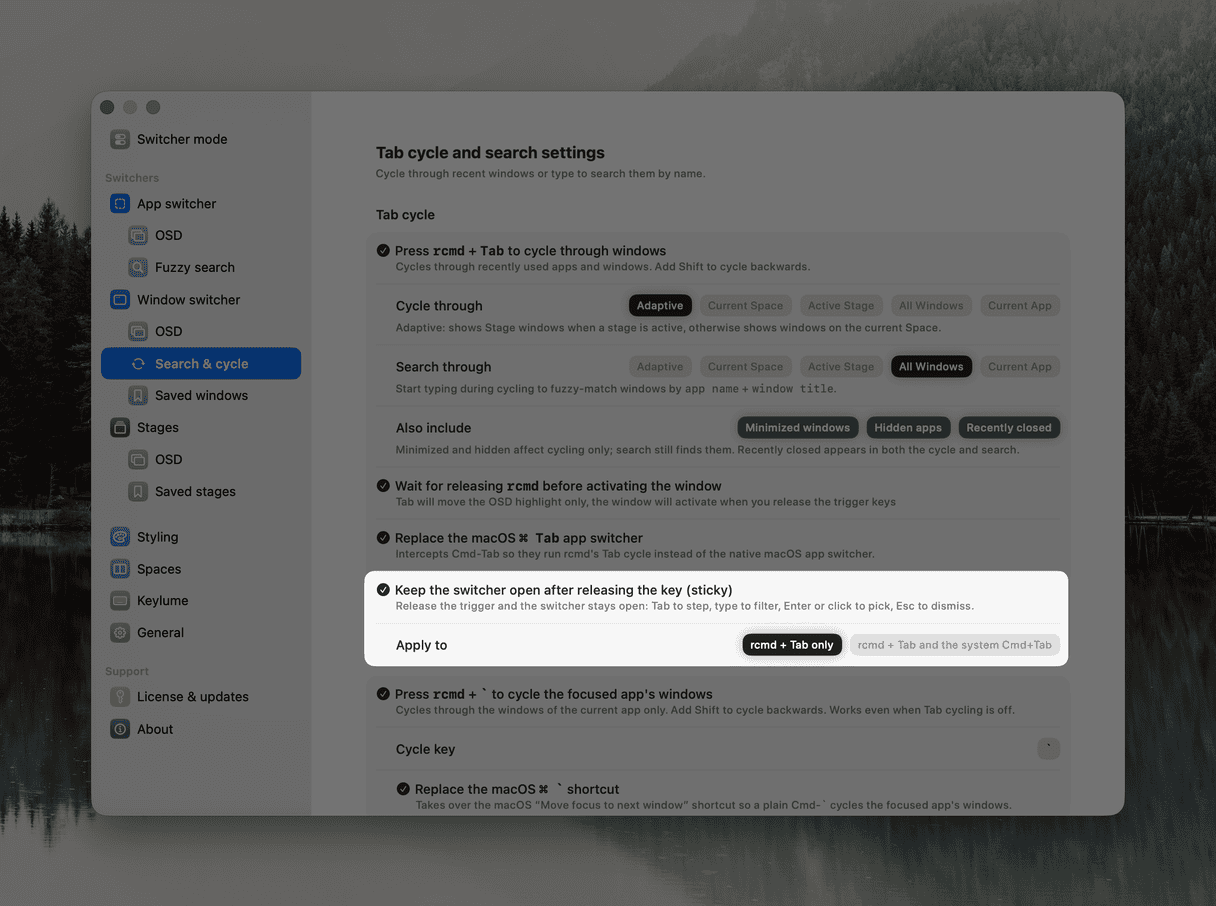Viewport: 1216px width, 906px height.
Task: Select the Search & cycle sidebar item
Action: pos(201,364)
